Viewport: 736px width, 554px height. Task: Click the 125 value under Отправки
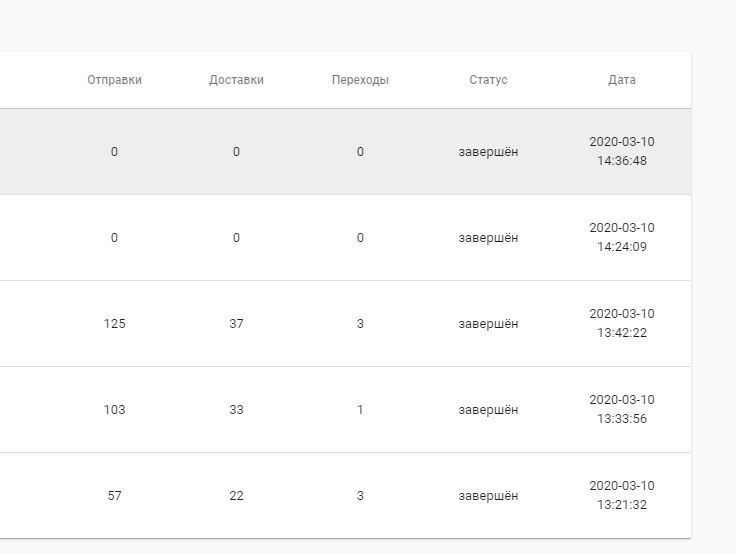coord(114,323)
